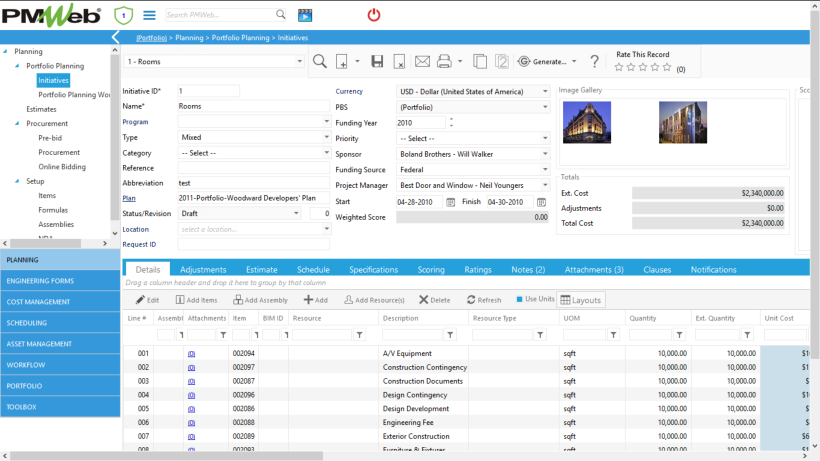Click the print icon
The height and width of the screenshot is (461, 820).
pos(446,62)
